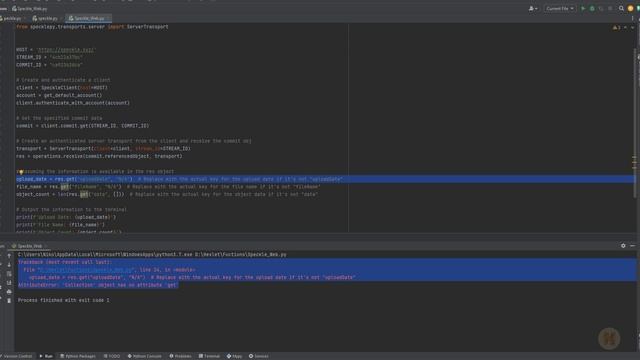Click the STREAM_ID assignment line
This screenshot has height=360, width=640.
(x=49, y=57)
